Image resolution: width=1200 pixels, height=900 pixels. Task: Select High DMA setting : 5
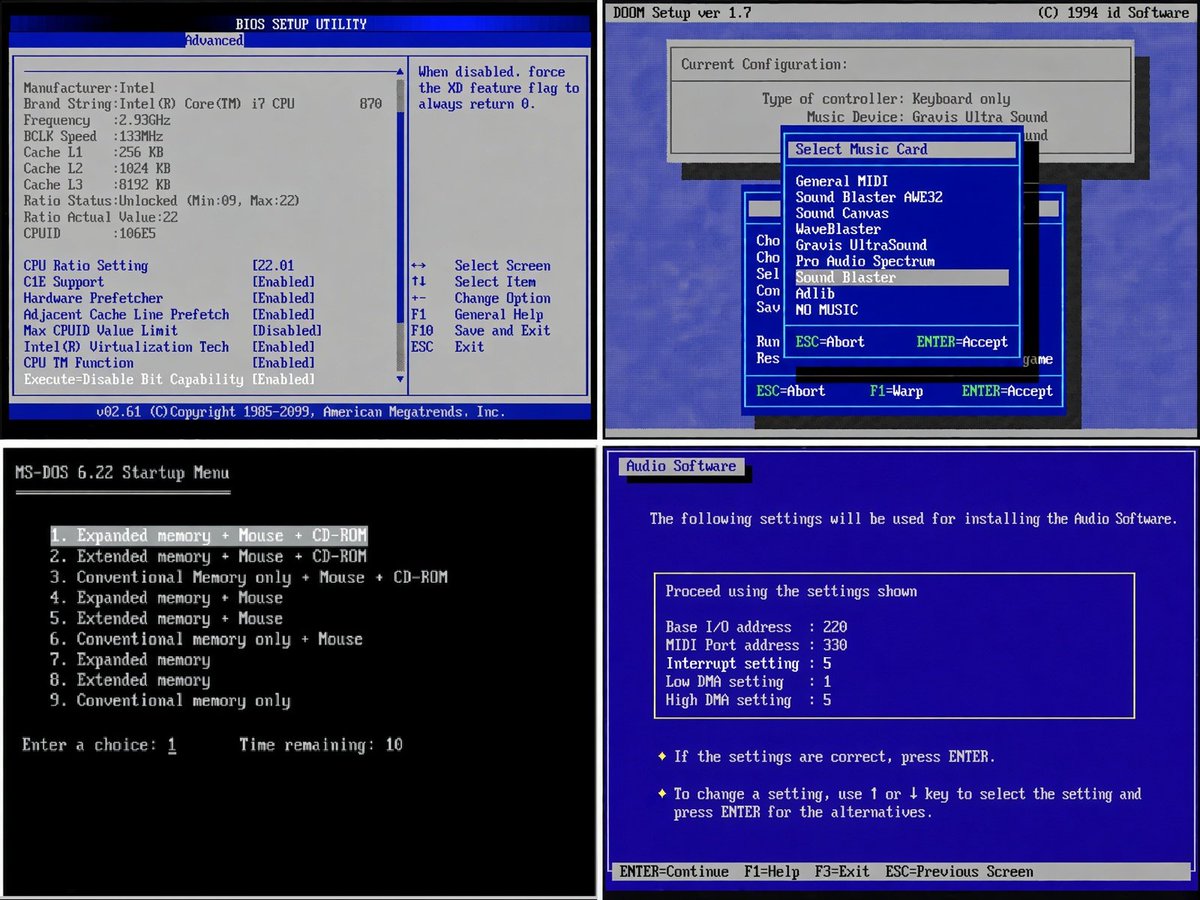click(x=748, y=700)
